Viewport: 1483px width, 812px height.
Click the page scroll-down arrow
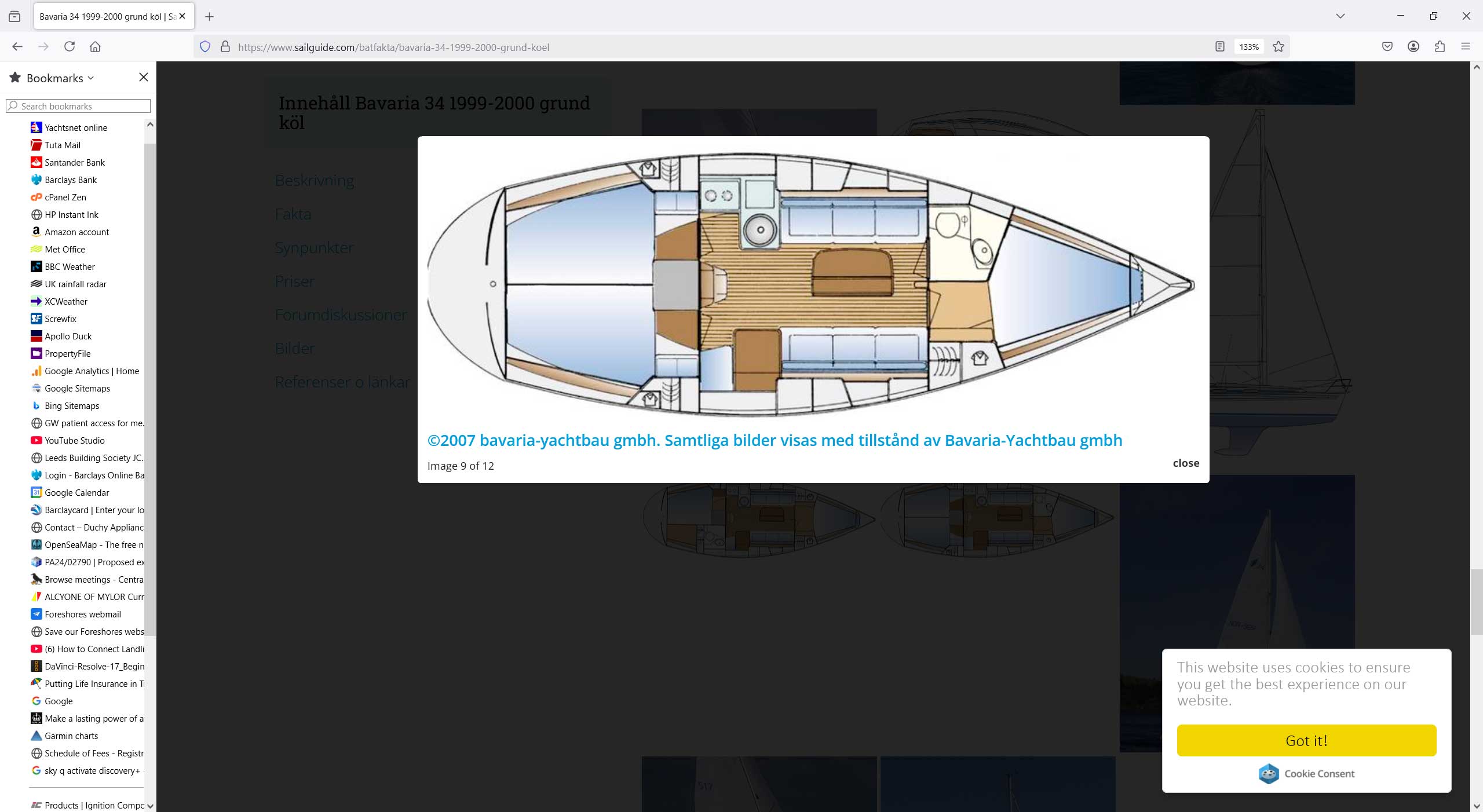pos(1476,806)
